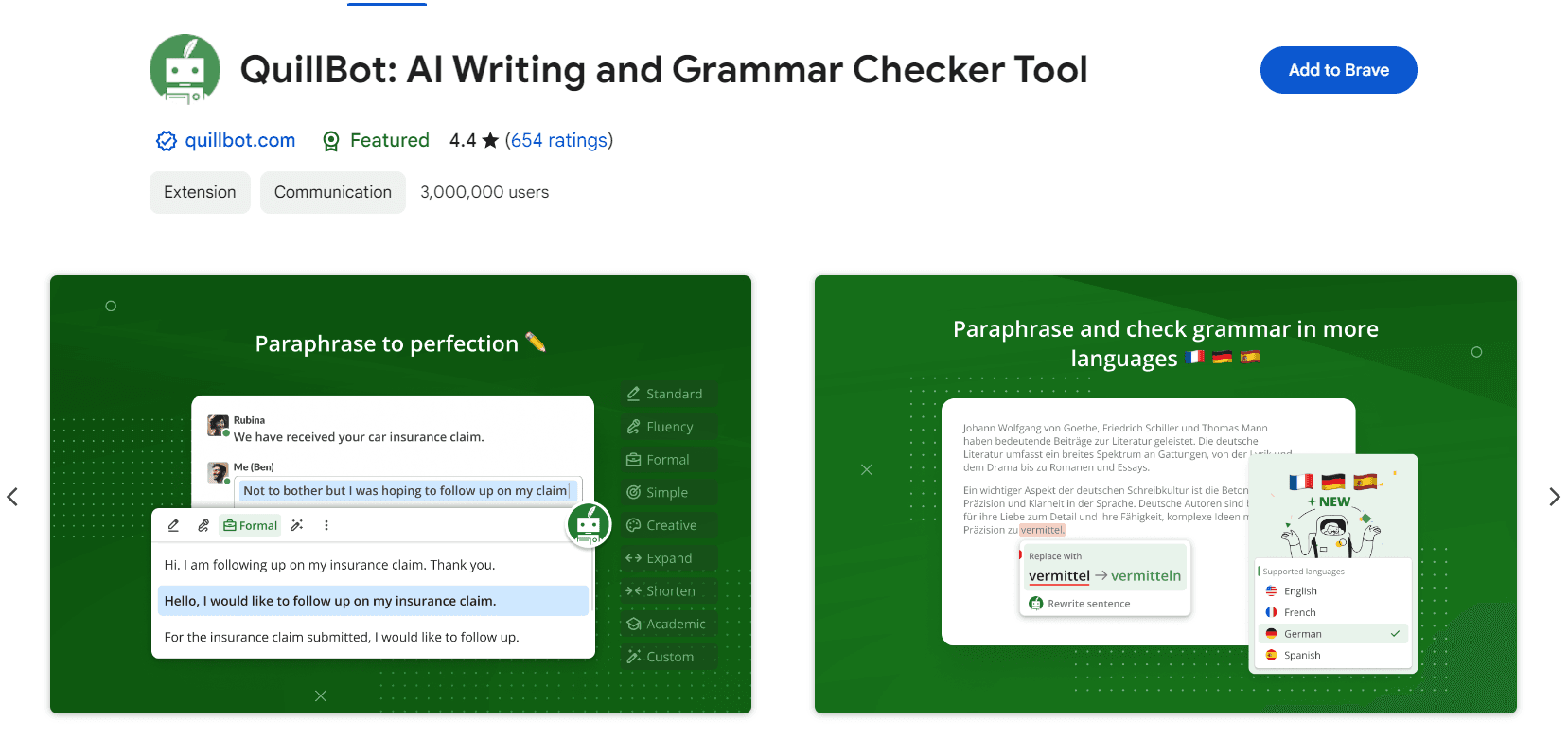Click the highlighted 'Hello, I would like to follow up' suggestion

click(373, 601)
